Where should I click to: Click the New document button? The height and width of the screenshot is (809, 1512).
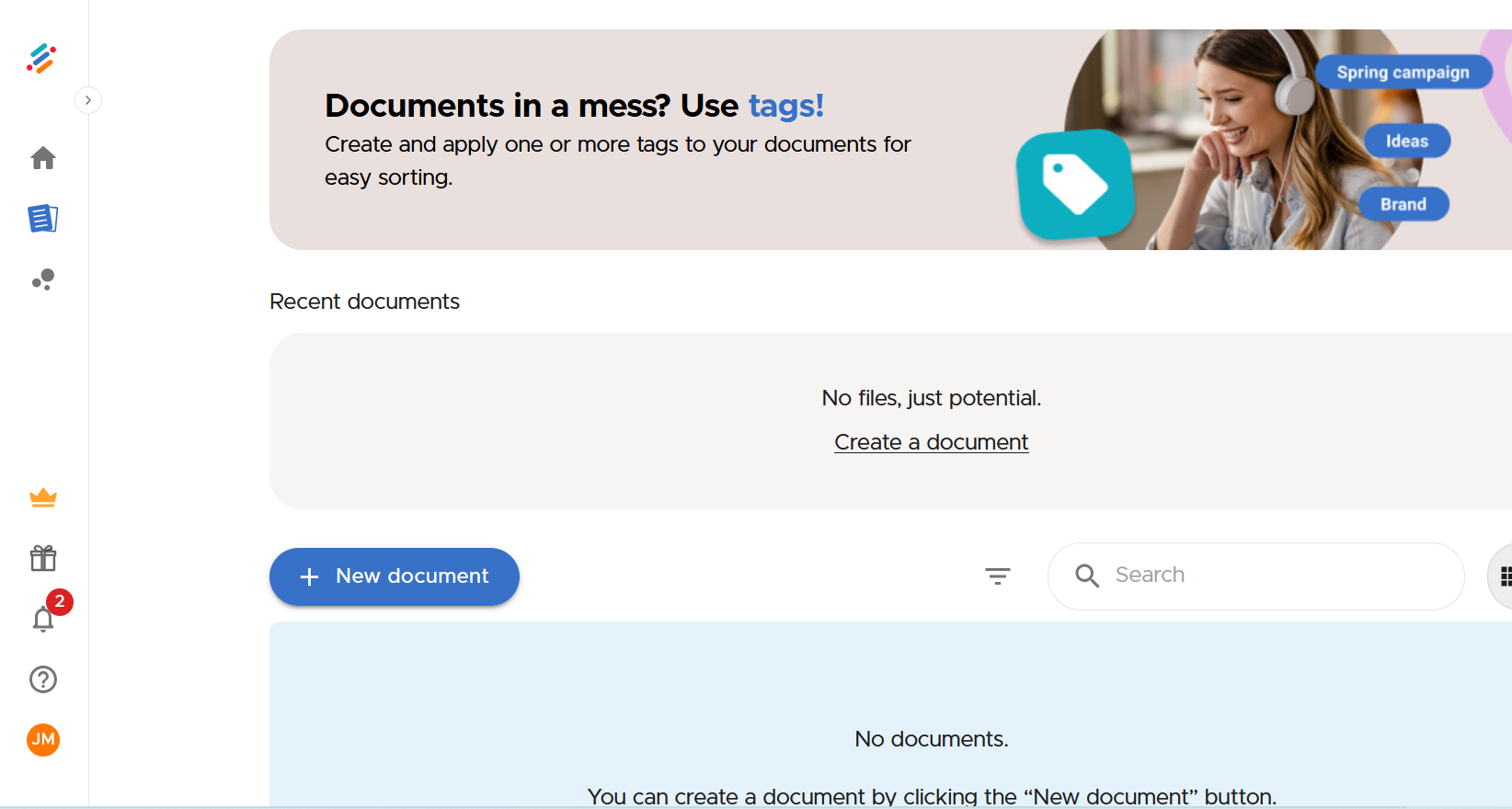(395, 576)
